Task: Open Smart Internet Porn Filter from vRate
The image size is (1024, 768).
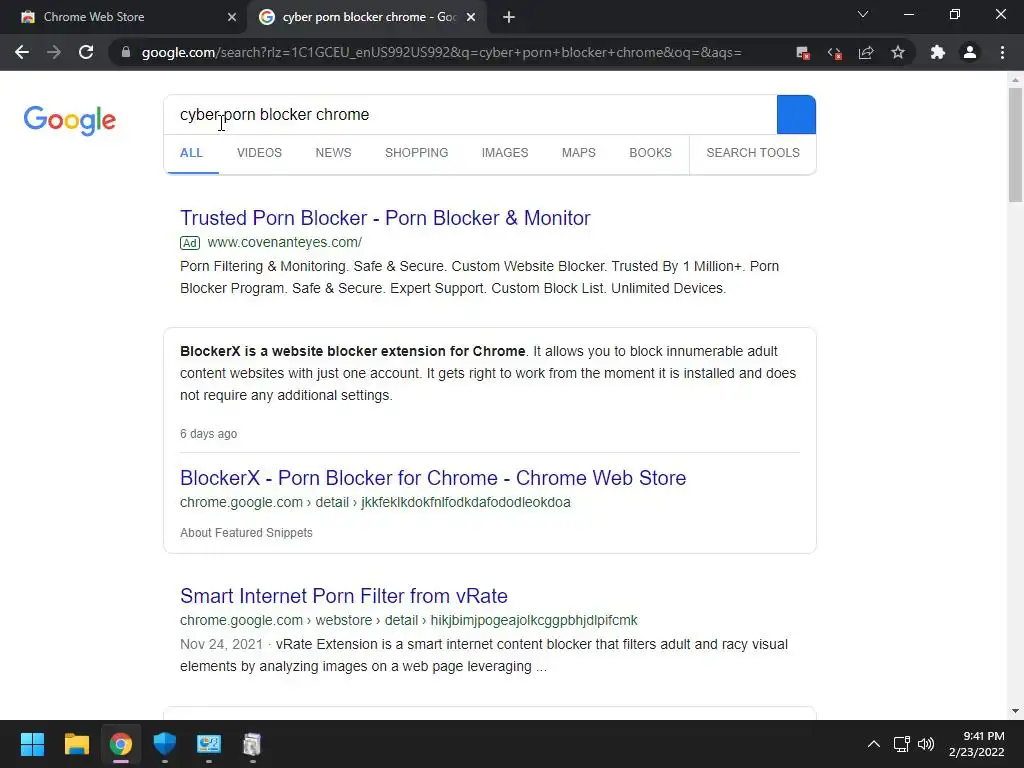Action: (344, 596)
